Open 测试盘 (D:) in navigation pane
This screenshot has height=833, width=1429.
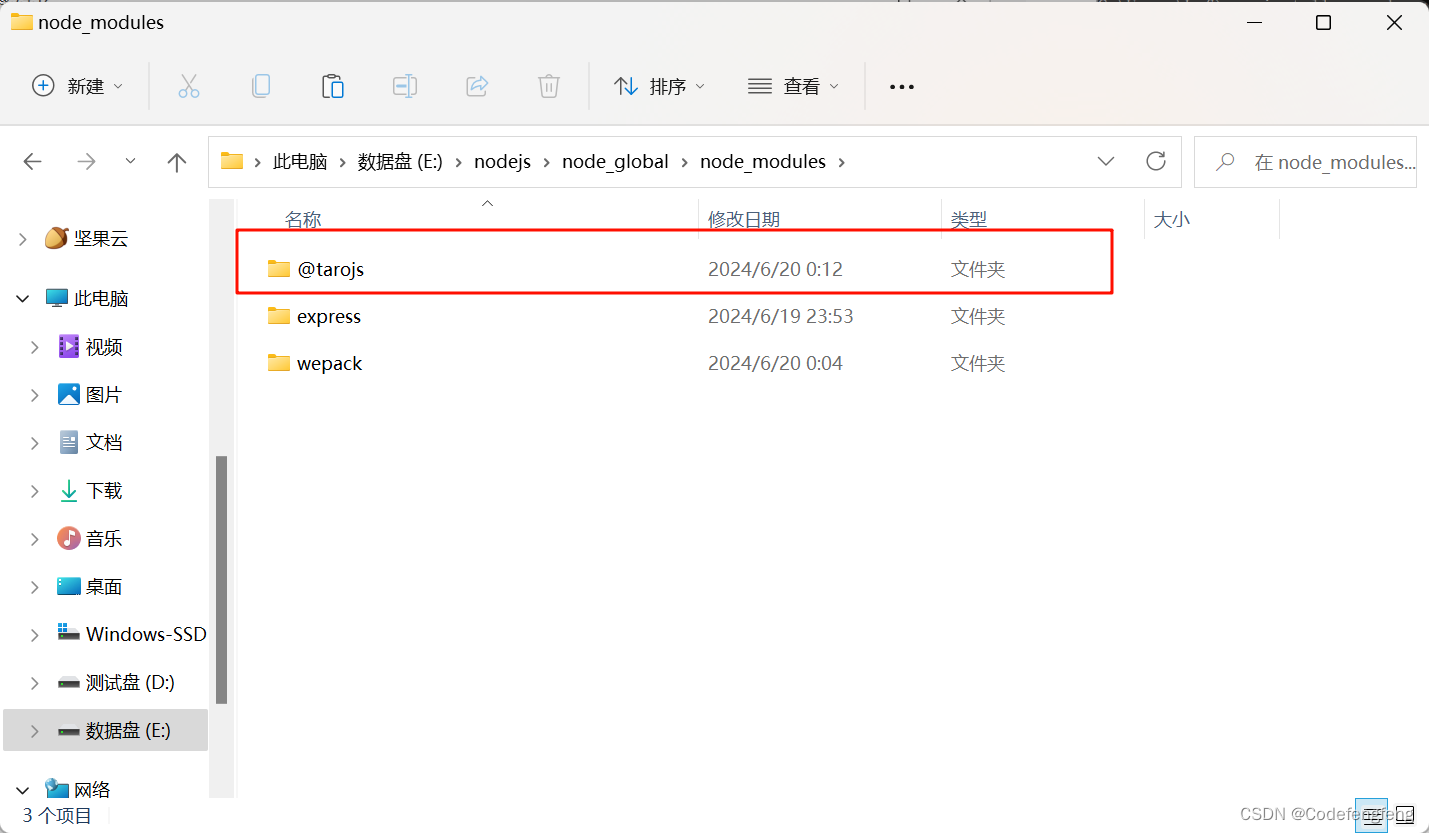[x=130, y=682]
